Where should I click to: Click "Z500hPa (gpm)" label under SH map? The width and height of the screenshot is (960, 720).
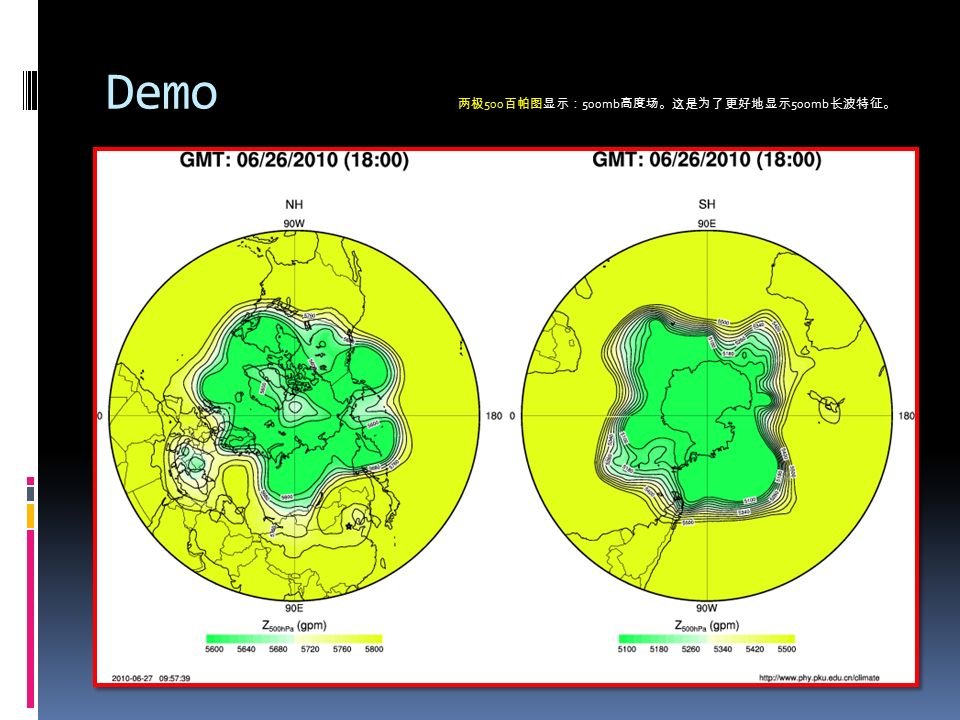point(707,625)
